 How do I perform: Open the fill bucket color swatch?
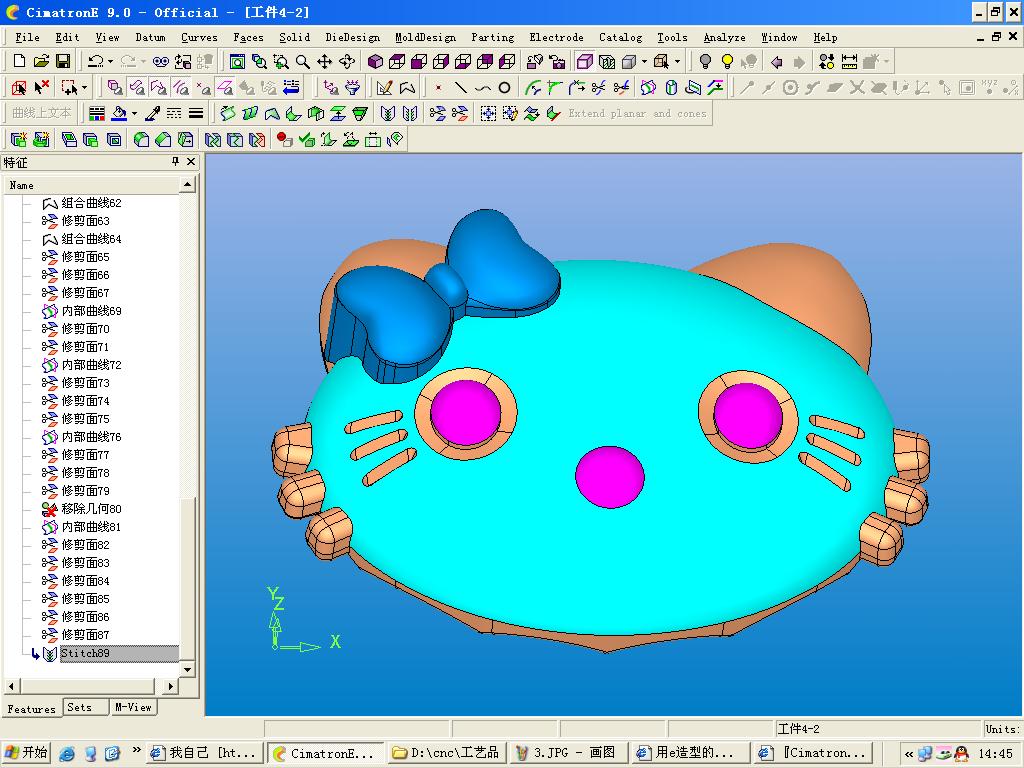point(119,114)
